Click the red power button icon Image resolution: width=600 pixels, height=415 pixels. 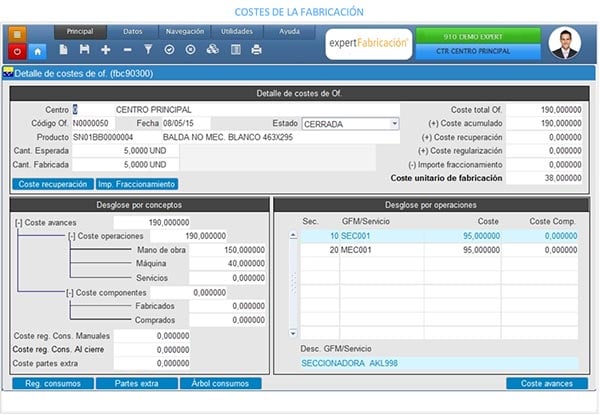coord(18,49)
